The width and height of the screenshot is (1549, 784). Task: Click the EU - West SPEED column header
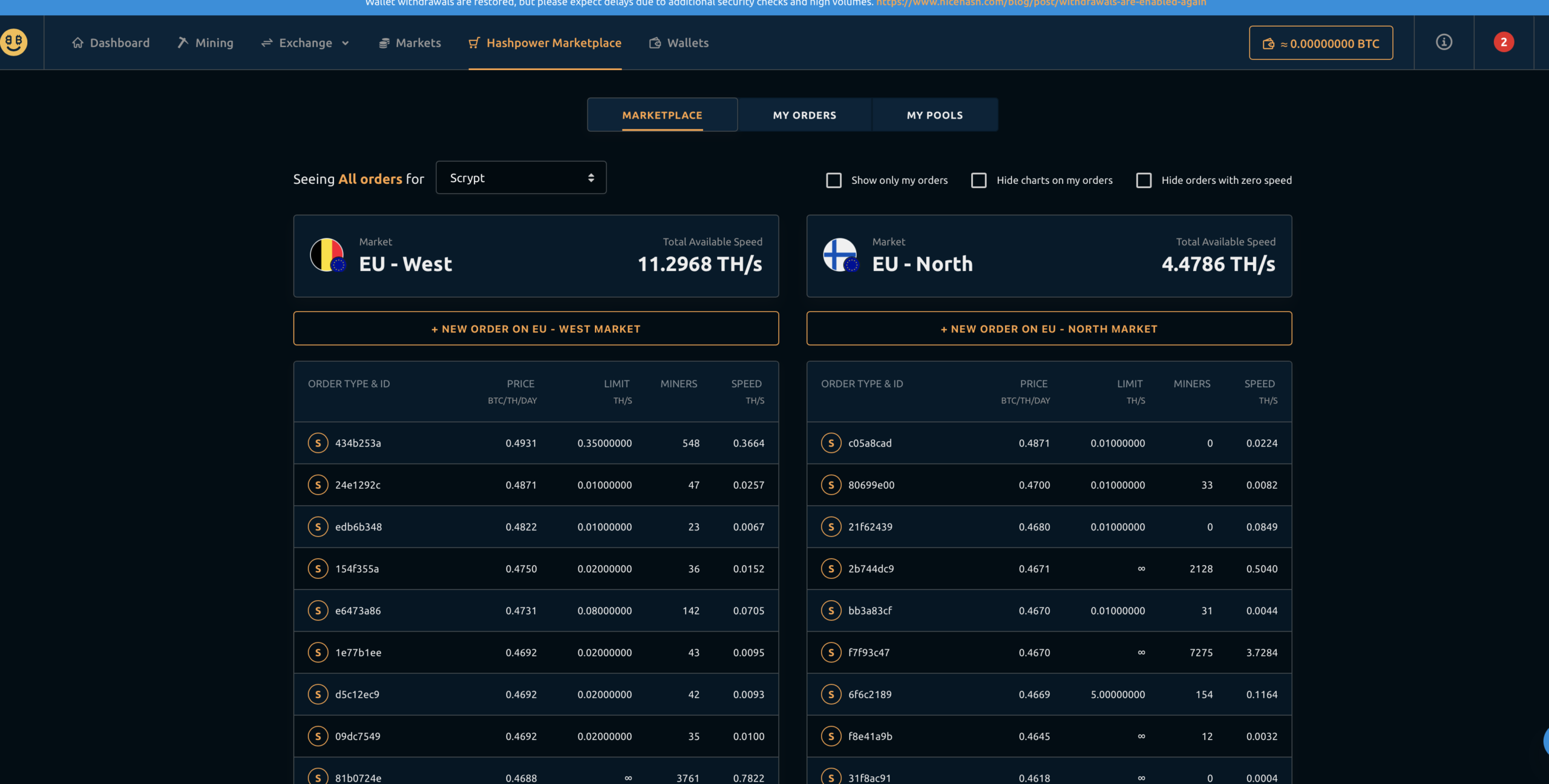(746, 384)
